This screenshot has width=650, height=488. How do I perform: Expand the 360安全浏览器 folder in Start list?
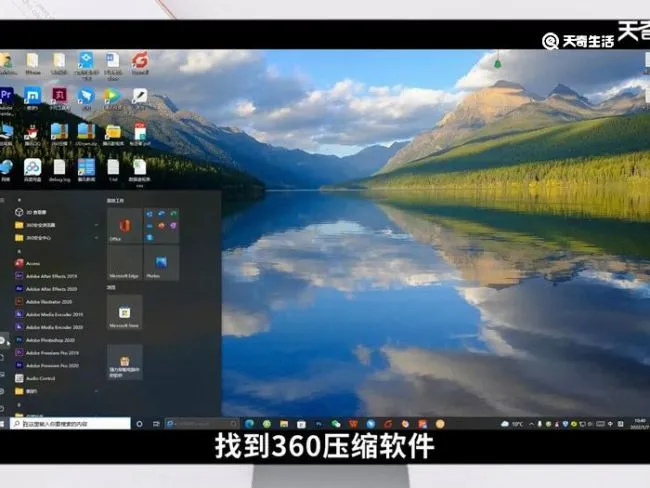click(57, 225)
